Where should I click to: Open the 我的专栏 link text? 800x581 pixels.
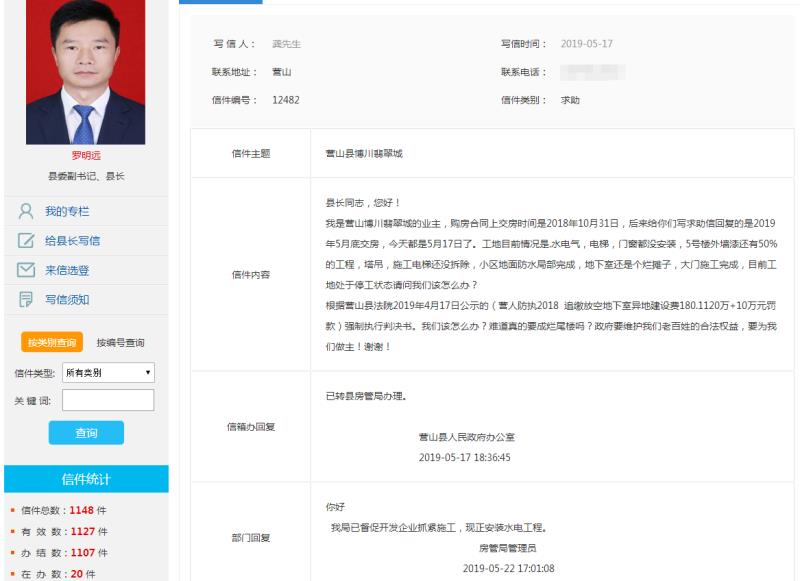pos(67,212)
